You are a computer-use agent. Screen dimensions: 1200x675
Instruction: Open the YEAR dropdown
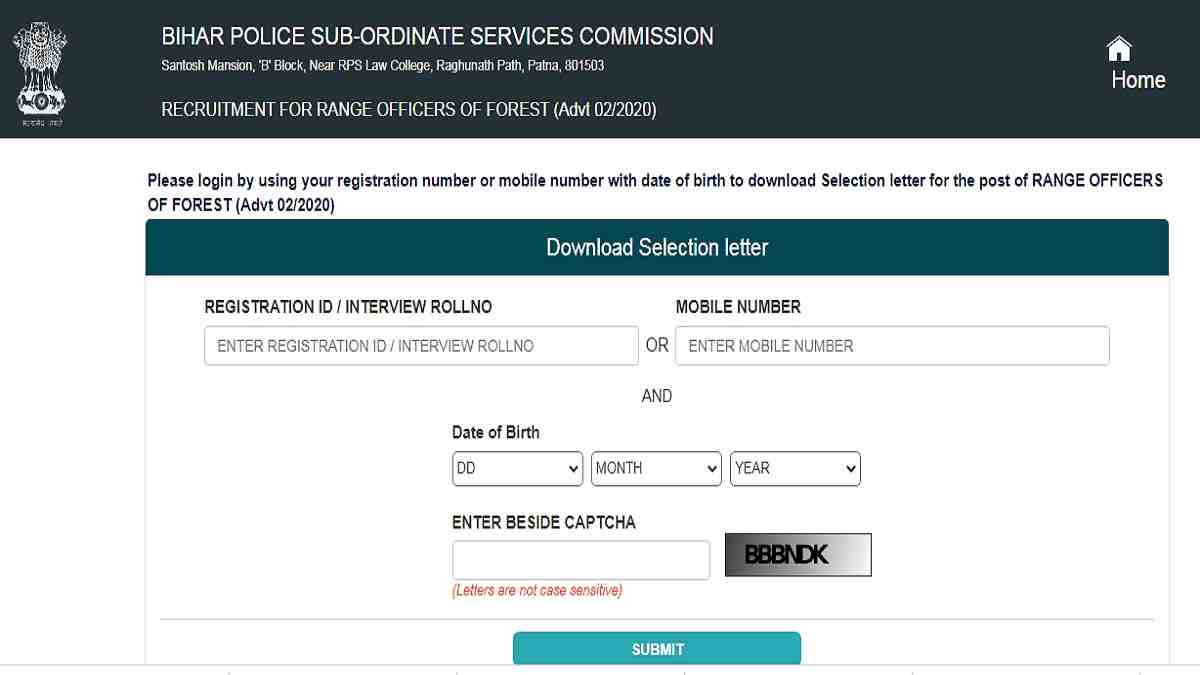[x=795, y=468]
